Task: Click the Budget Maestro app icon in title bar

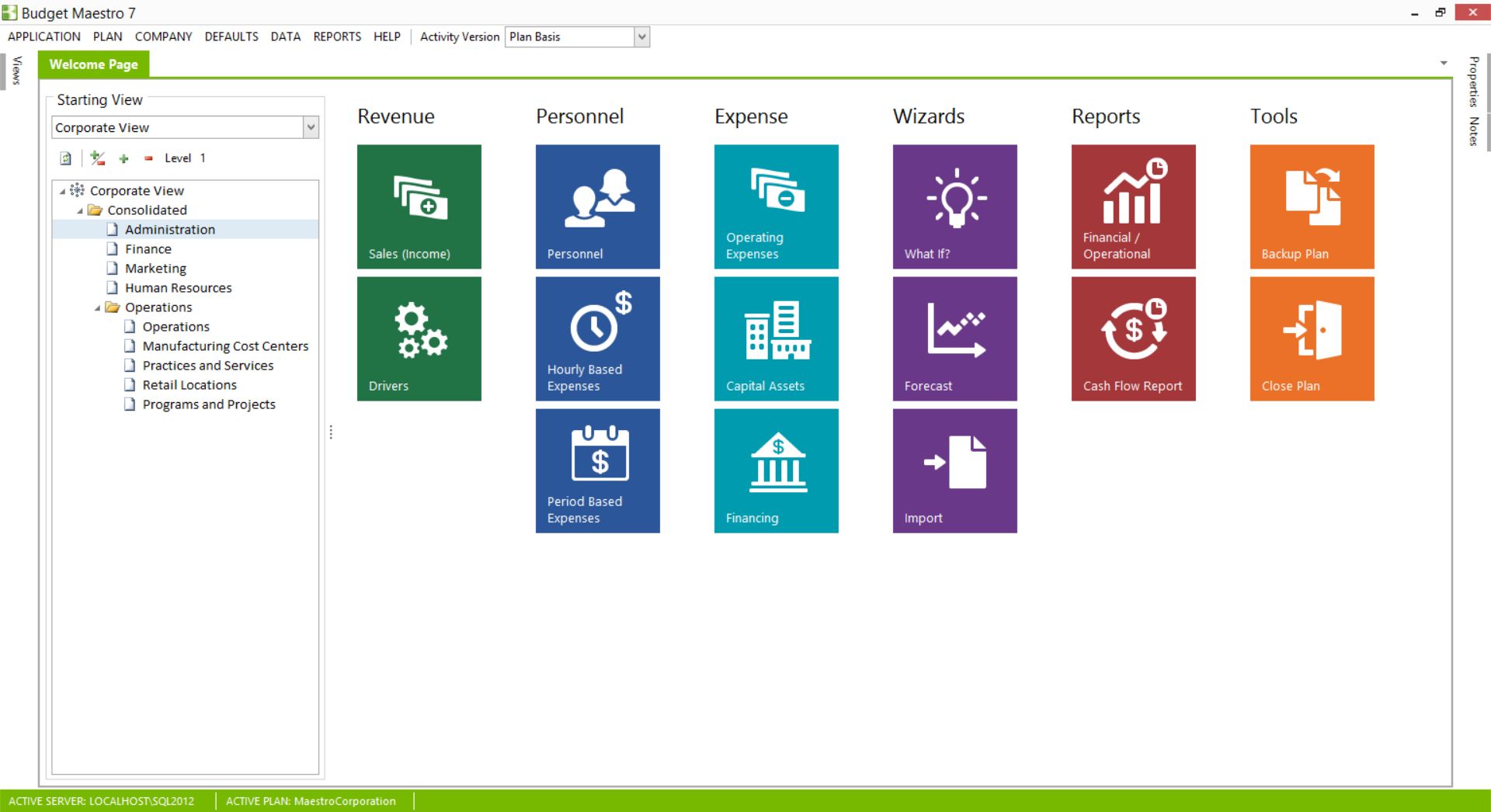Action: click(x=9, y=12)
